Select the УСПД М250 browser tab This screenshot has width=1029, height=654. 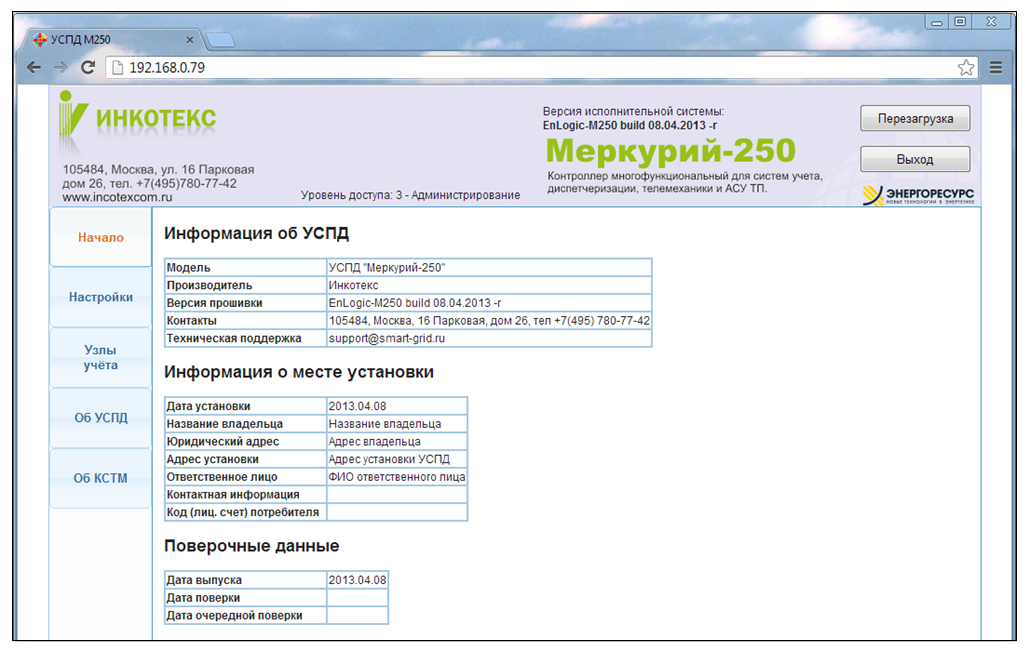pos(112,40)
